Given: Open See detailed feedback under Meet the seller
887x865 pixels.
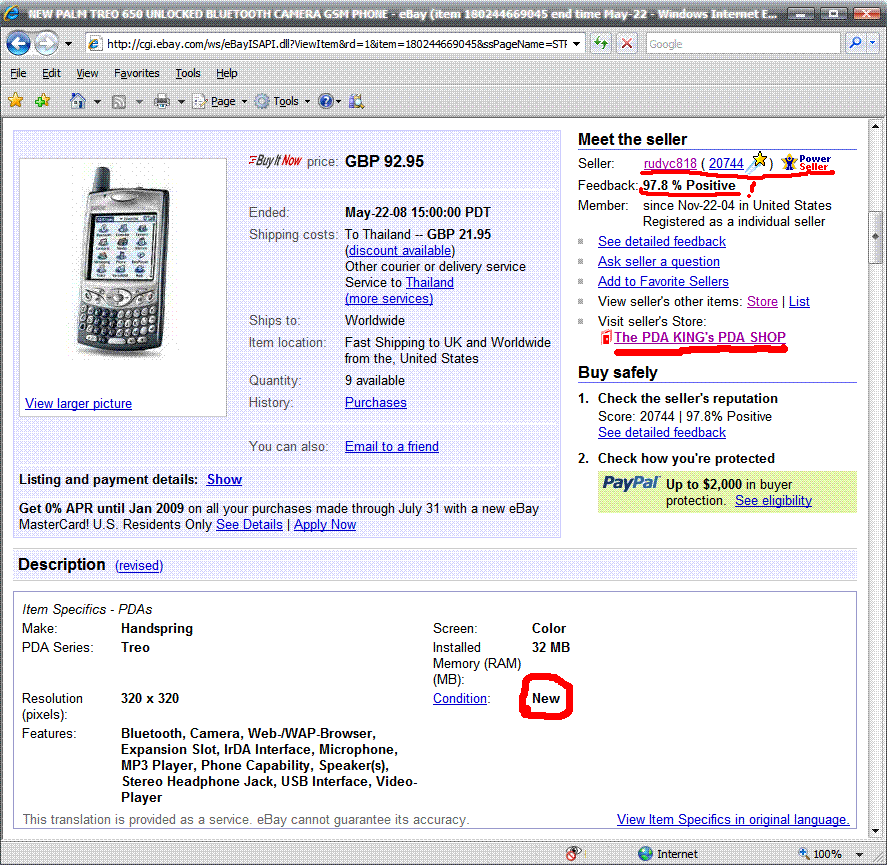Looking at the screenshot, I should [661, 242].
